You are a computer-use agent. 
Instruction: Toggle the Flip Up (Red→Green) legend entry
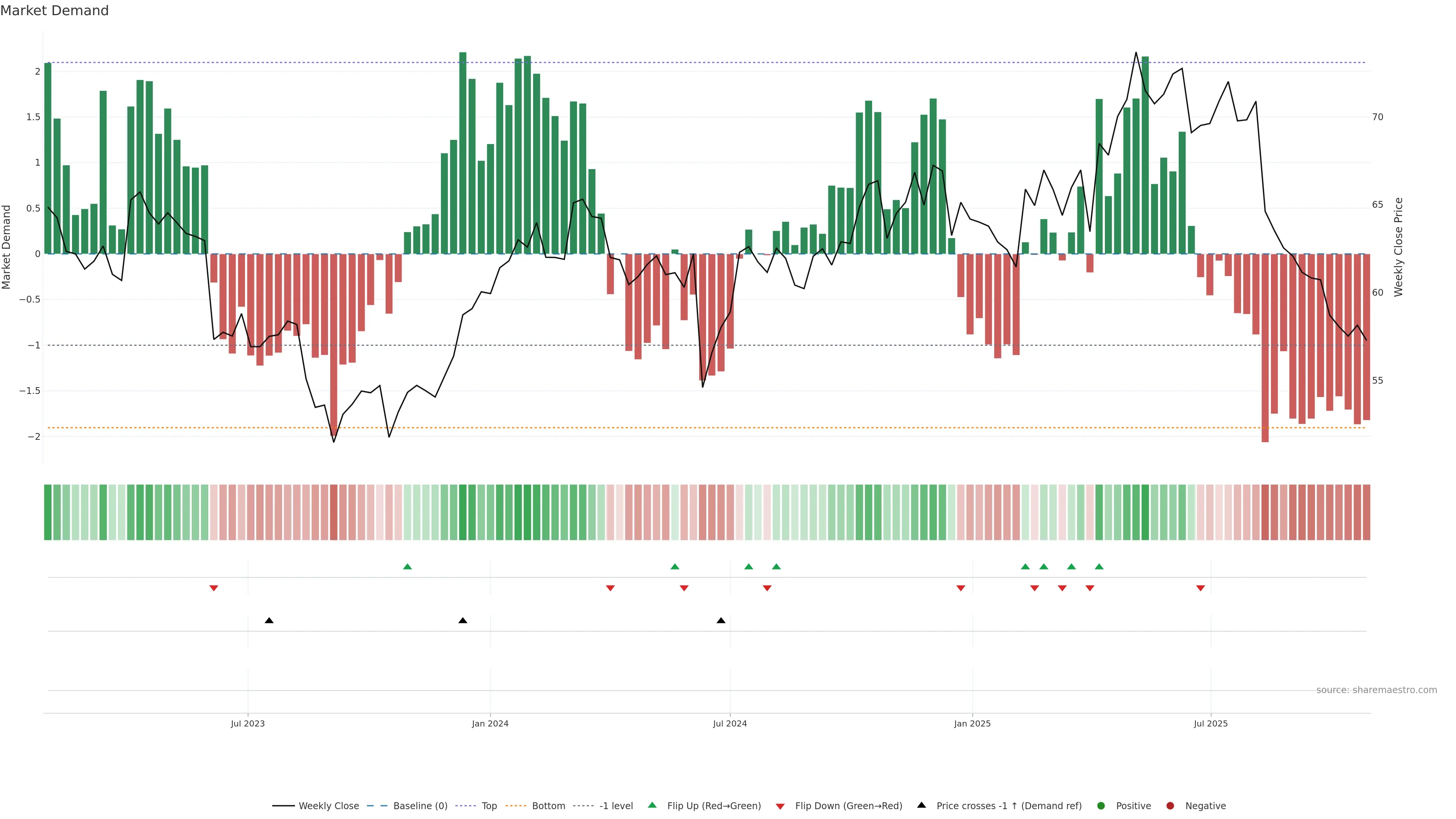point(713,806)
